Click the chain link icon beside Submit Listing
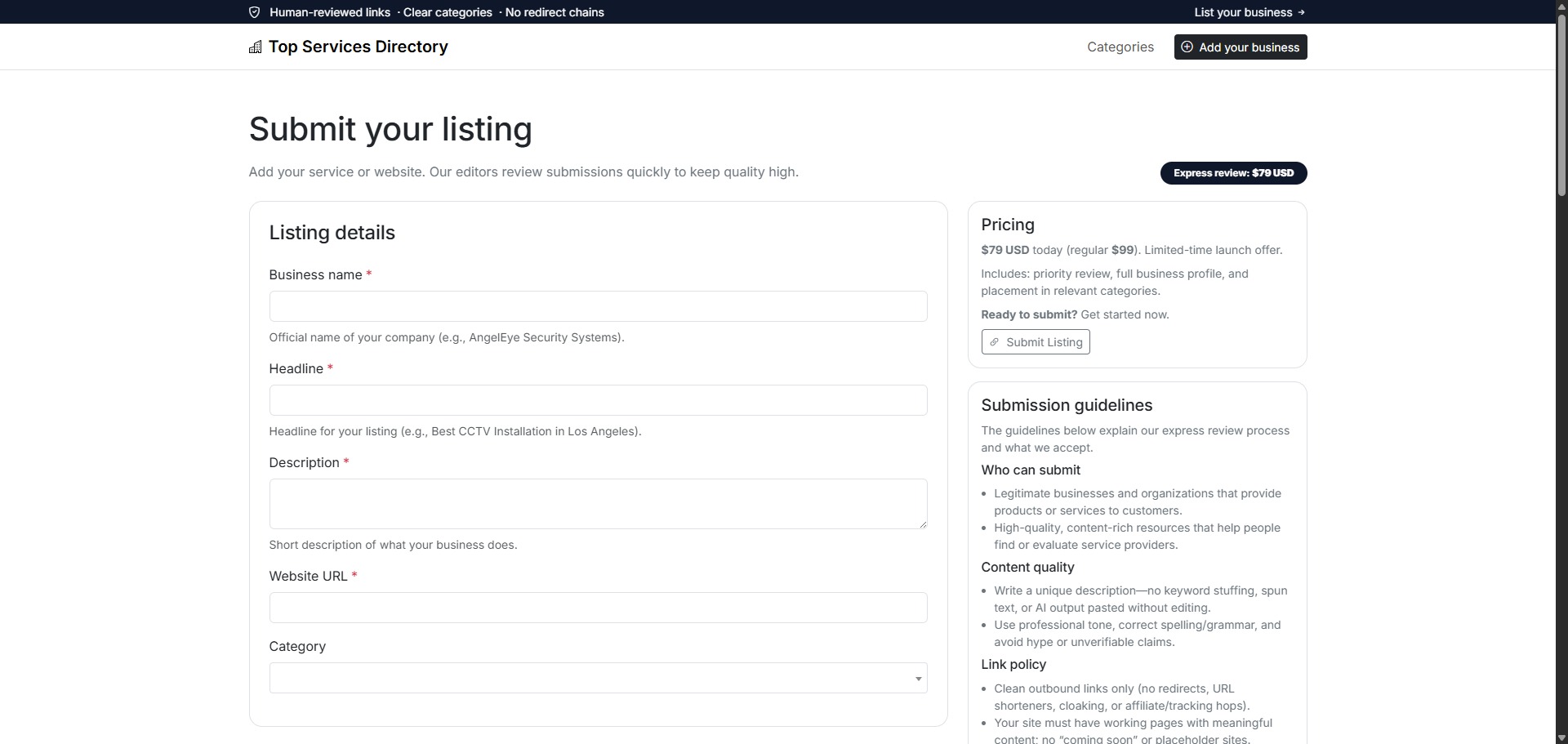This screenshot has height=744, width=1568. point(994,342)
